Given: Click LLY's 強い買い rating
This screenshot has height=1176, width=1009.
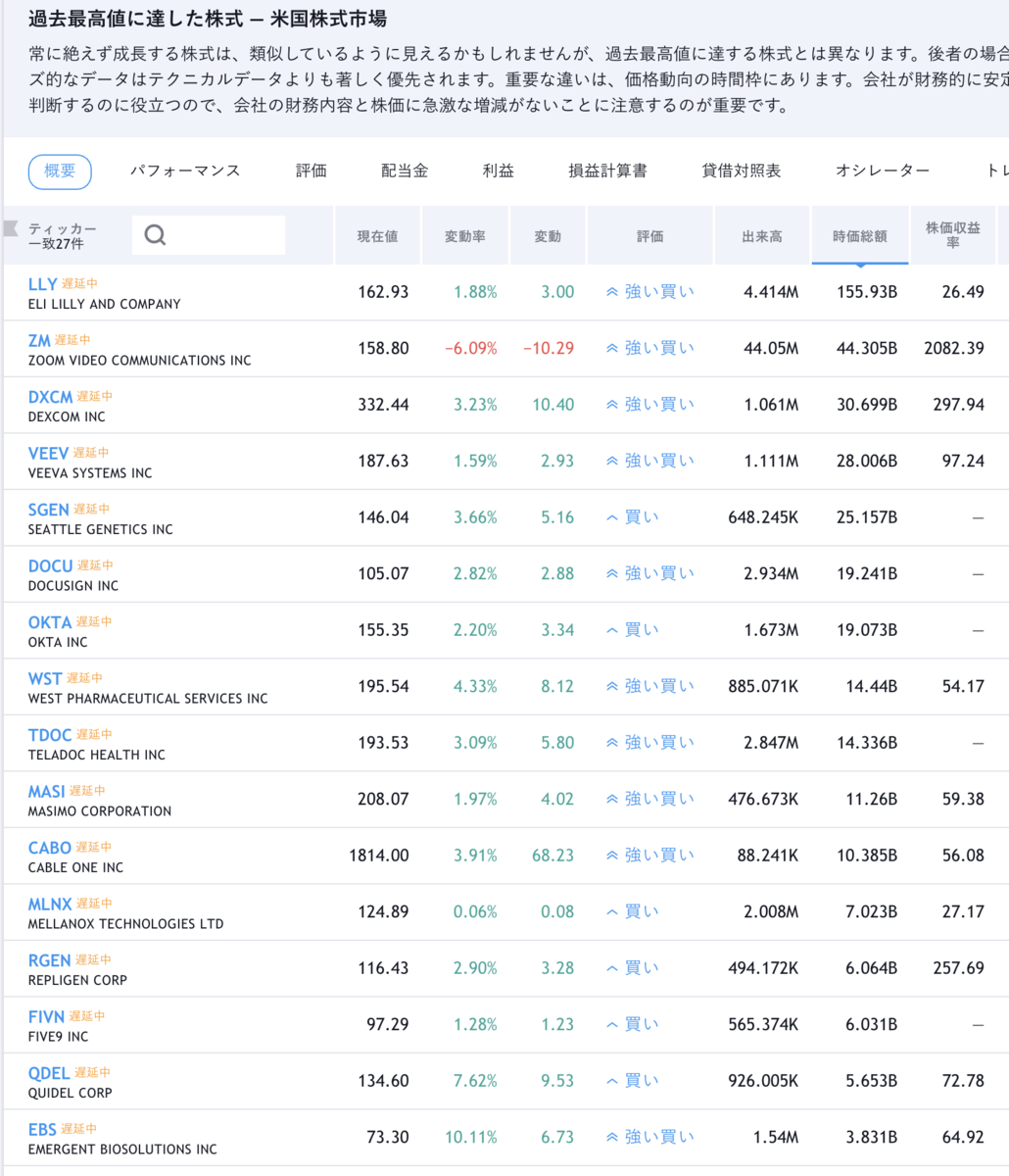Looking at the screenshot, I should [x=650, y=292].
